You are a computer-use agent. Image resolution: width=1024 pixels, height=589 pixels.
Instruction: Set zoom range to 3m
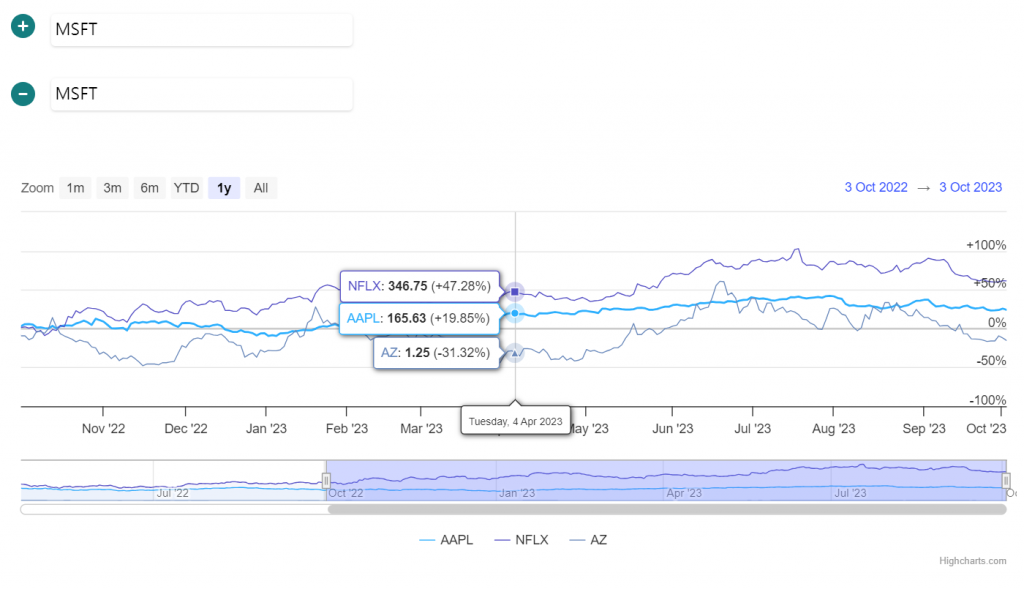tap(112, 188)
